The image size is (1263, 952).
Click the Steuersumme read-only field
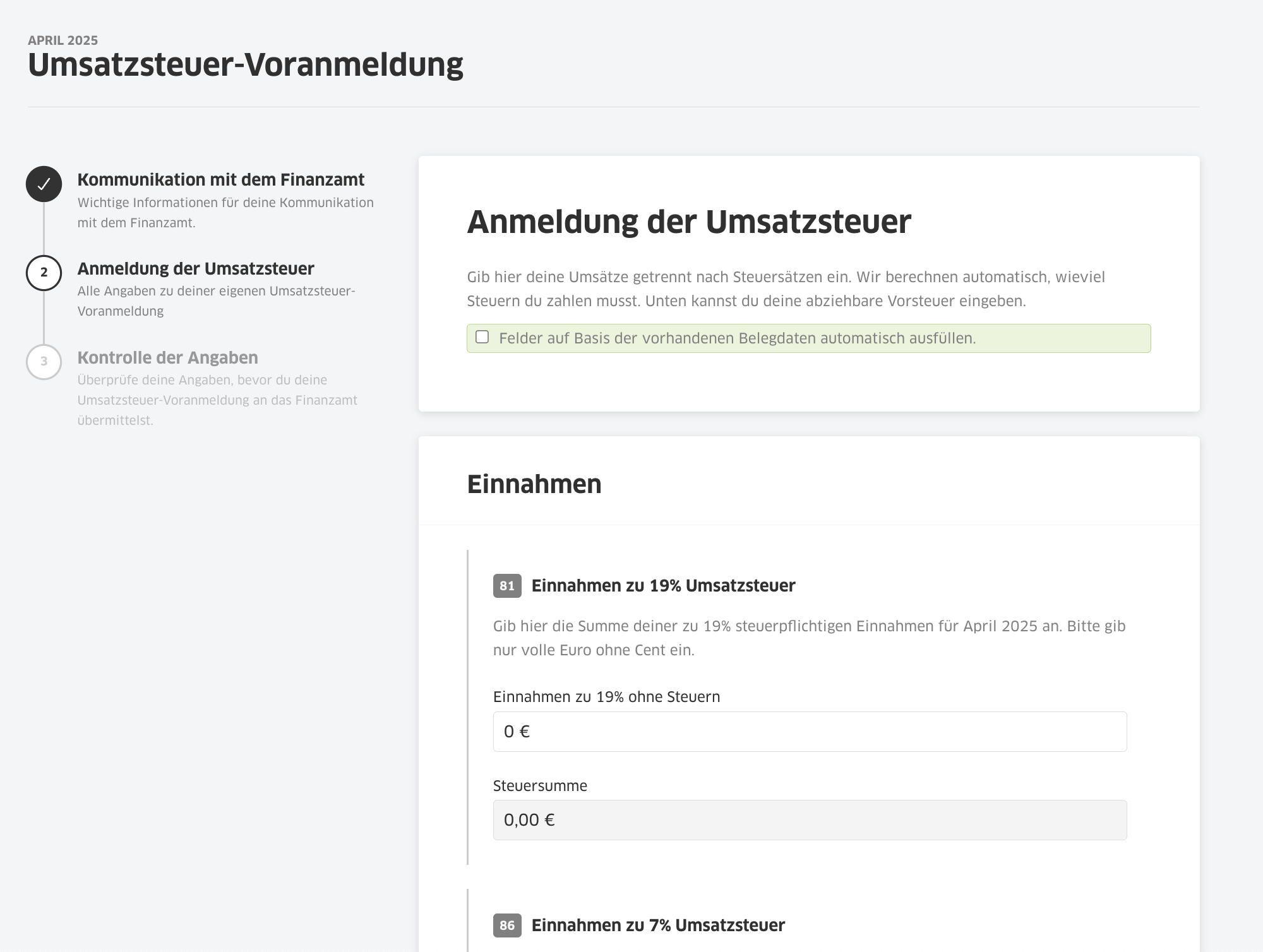point(810,820)
